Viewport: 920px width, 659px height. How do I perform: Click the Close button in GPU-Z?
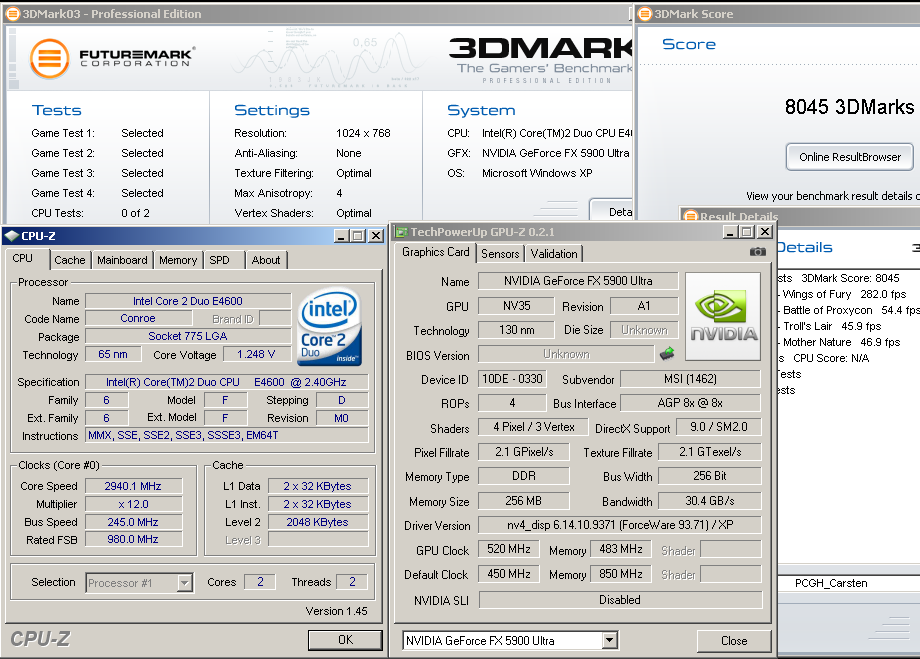(x=733, y=641)
